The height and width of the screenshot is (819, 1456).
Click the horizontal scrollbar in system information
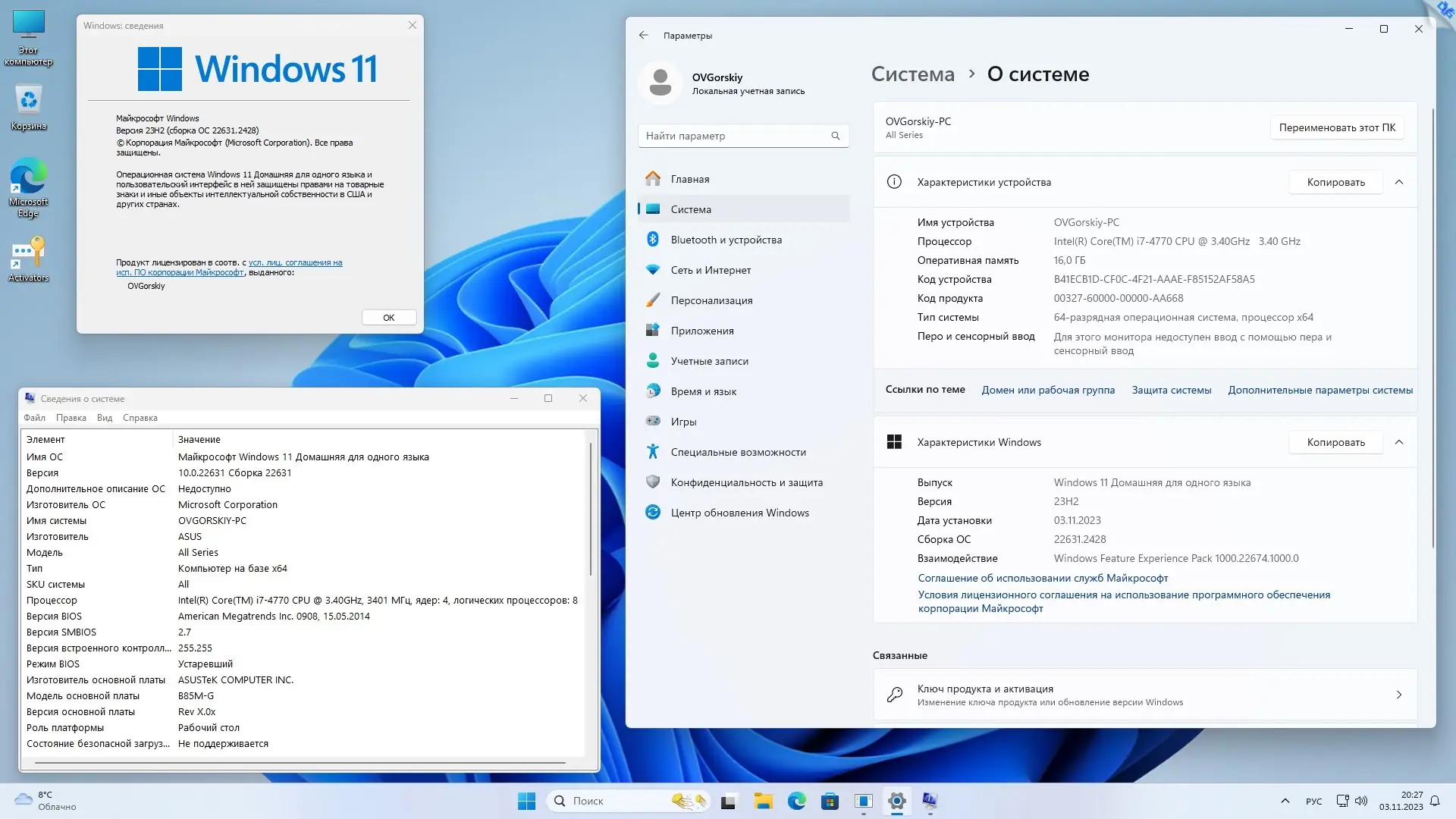tap(300, 762)
